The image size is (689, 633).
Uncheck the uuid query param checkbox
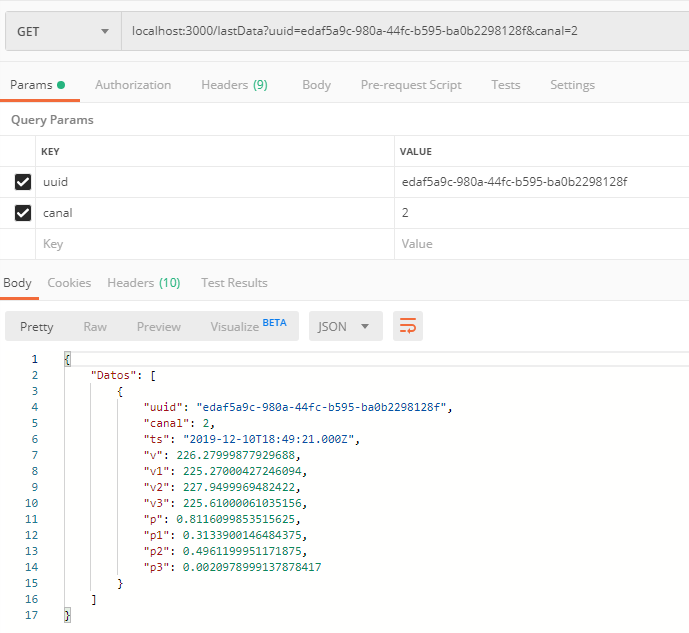pos(23,182)
